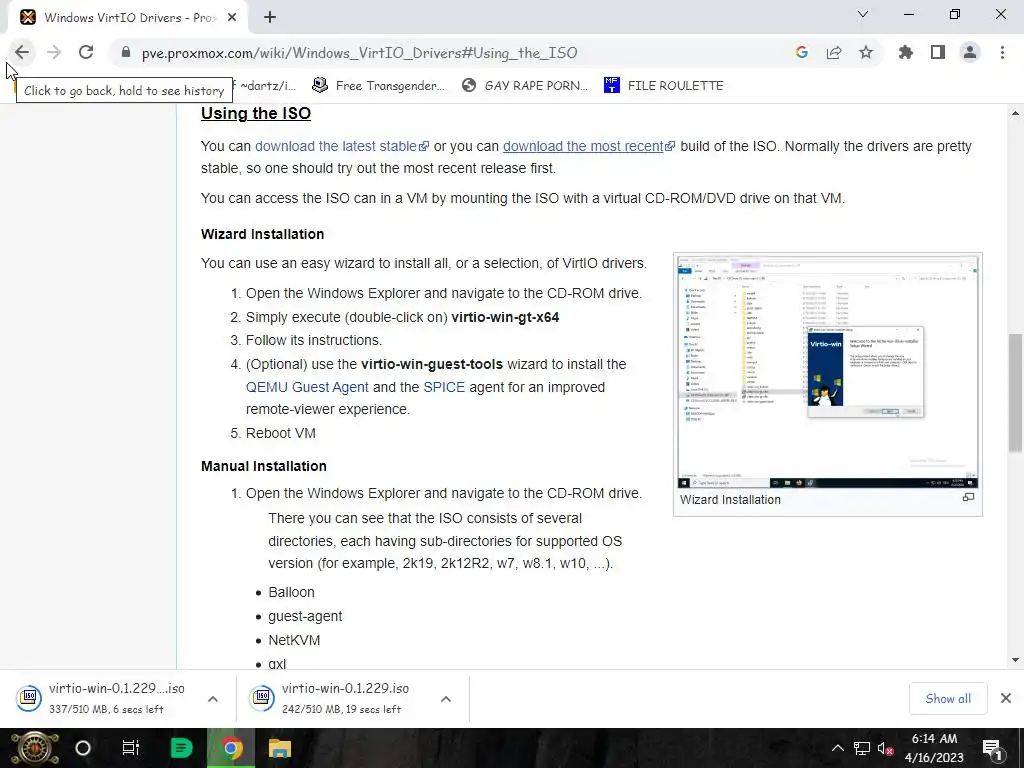Click the page scroll up arrow

pos(1015,113)
